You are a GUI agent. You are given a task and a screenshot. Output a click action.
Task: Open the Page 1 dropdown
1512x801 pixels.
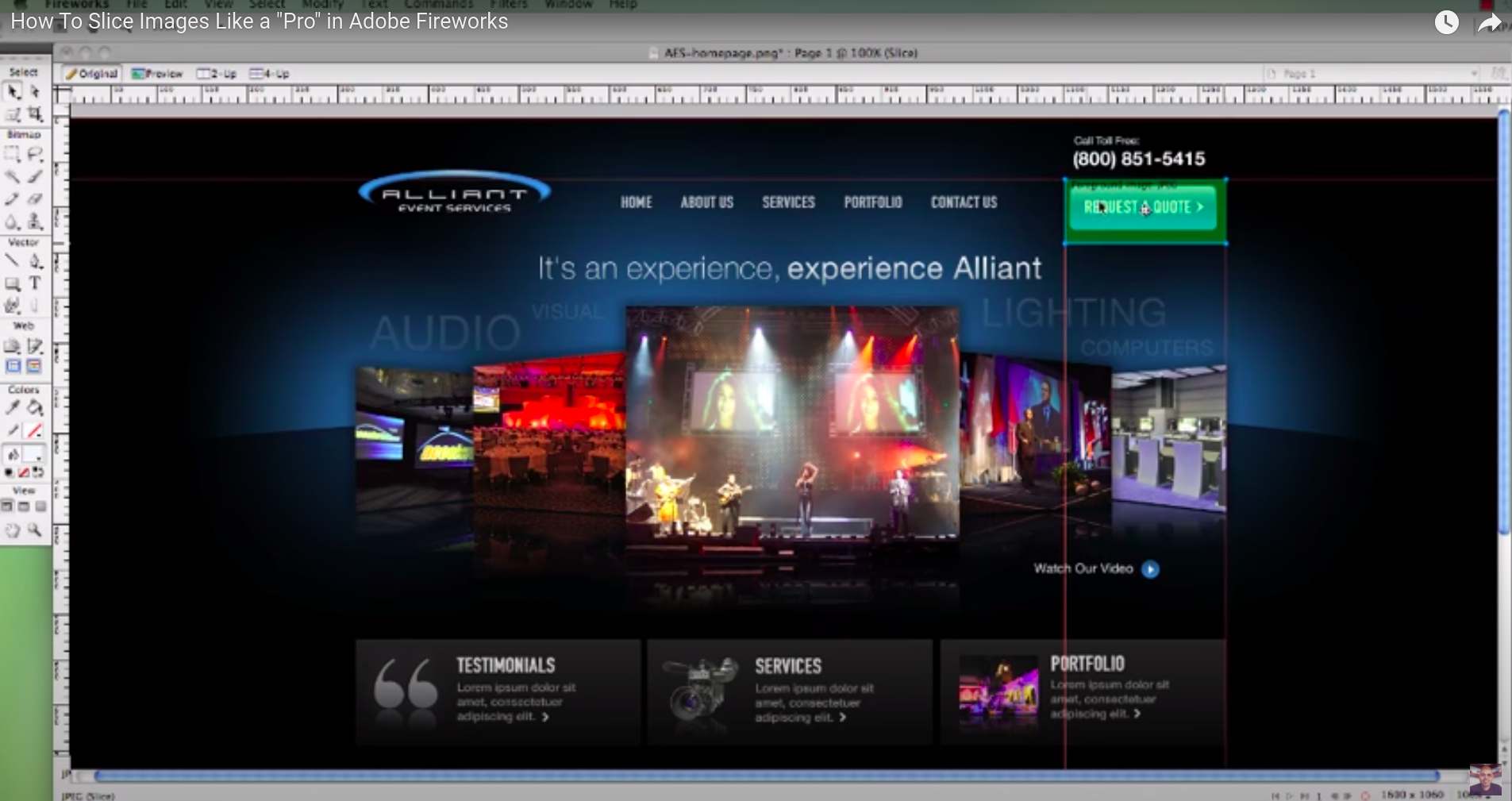click(1372, 73)
